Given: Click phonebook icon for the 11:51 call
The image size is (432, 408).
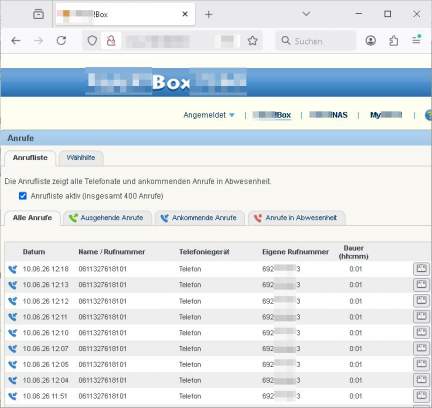Looking at the screenshot, I should [x=421, y=396].
